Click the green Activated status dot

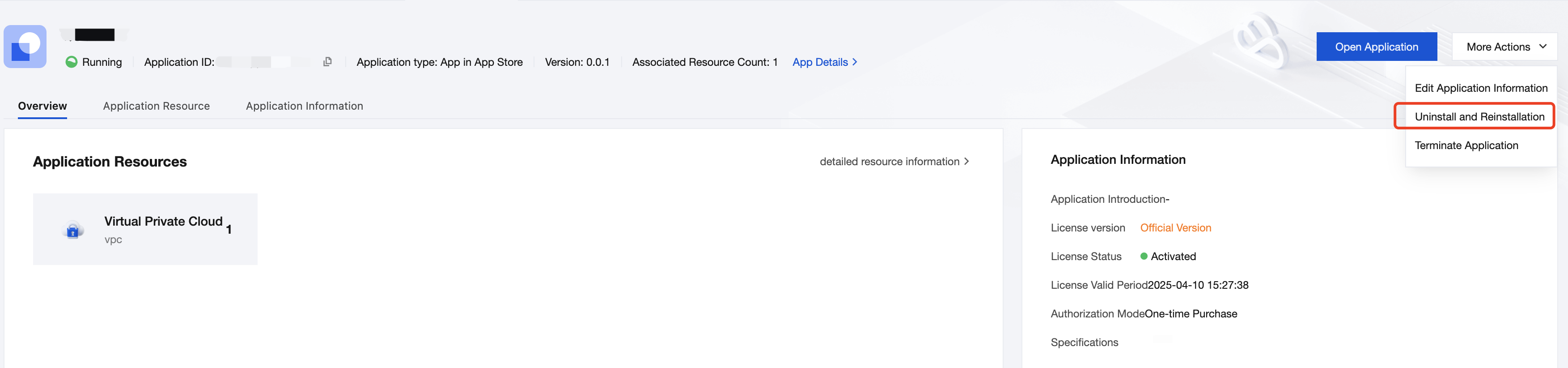click(x=1144, y=257)
